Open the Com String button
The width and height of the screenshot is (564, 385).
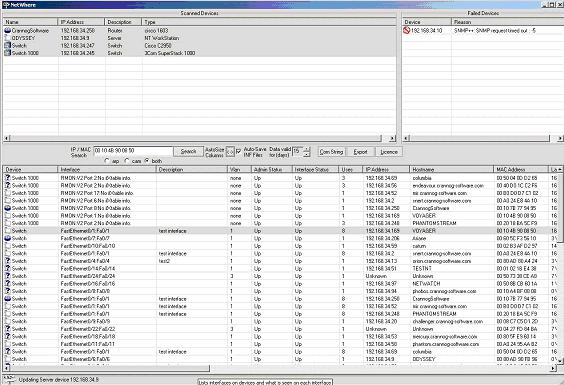331,152
